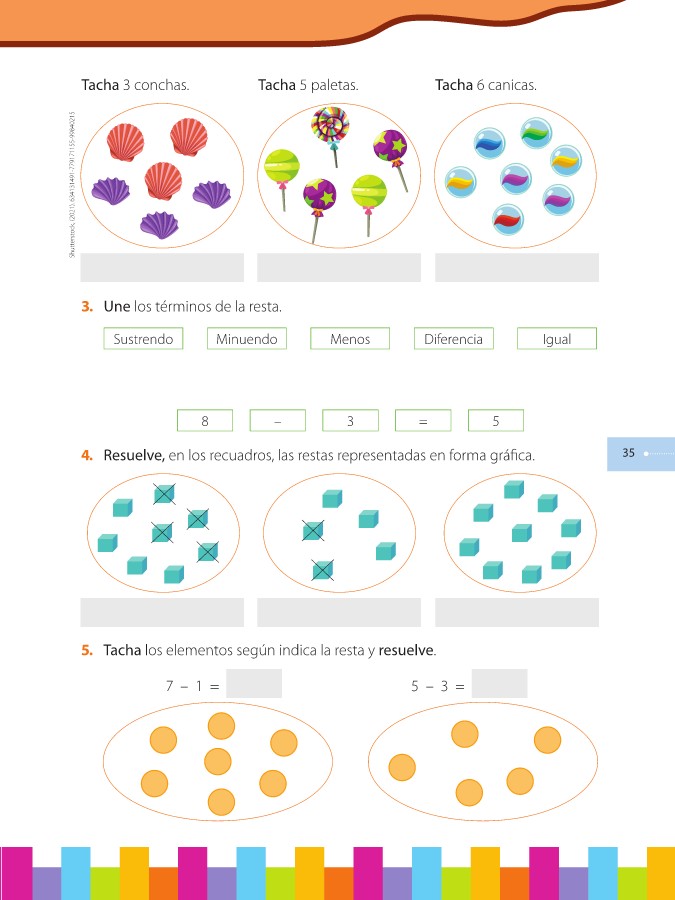Click the gray answer box under conchas

click(x=162, y=267)
